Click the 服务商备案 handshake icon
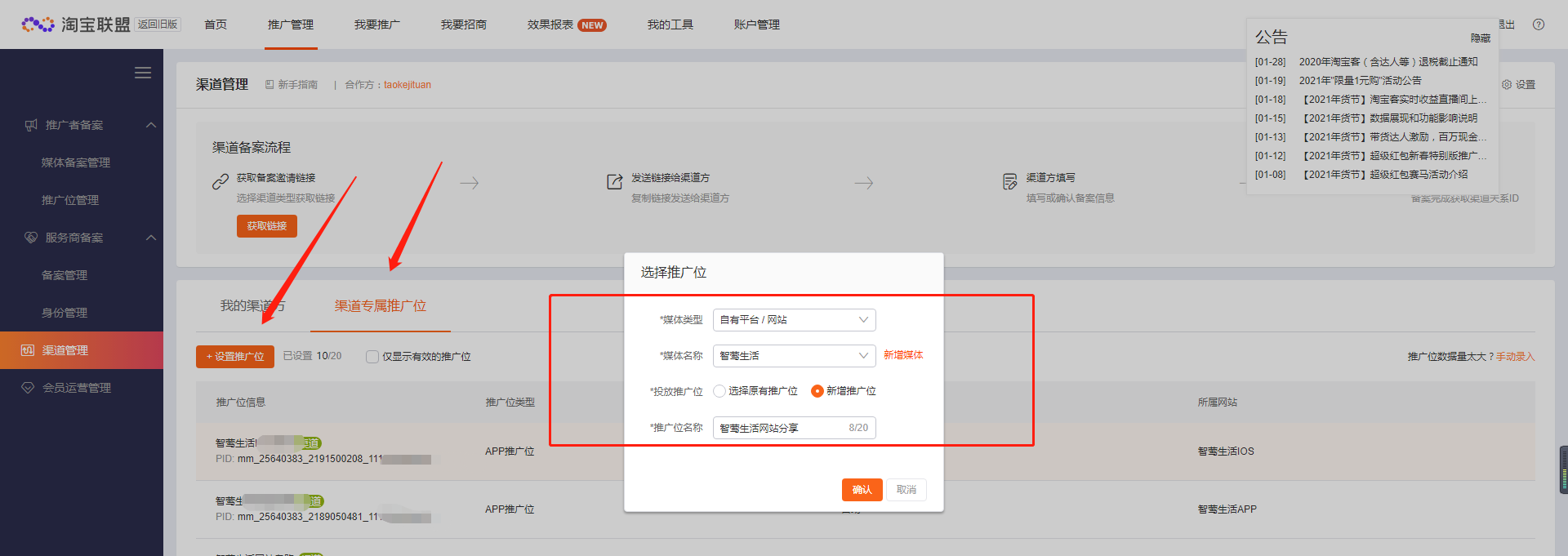The width and height of the screenshot is (1568, 556). click(31, 238)
